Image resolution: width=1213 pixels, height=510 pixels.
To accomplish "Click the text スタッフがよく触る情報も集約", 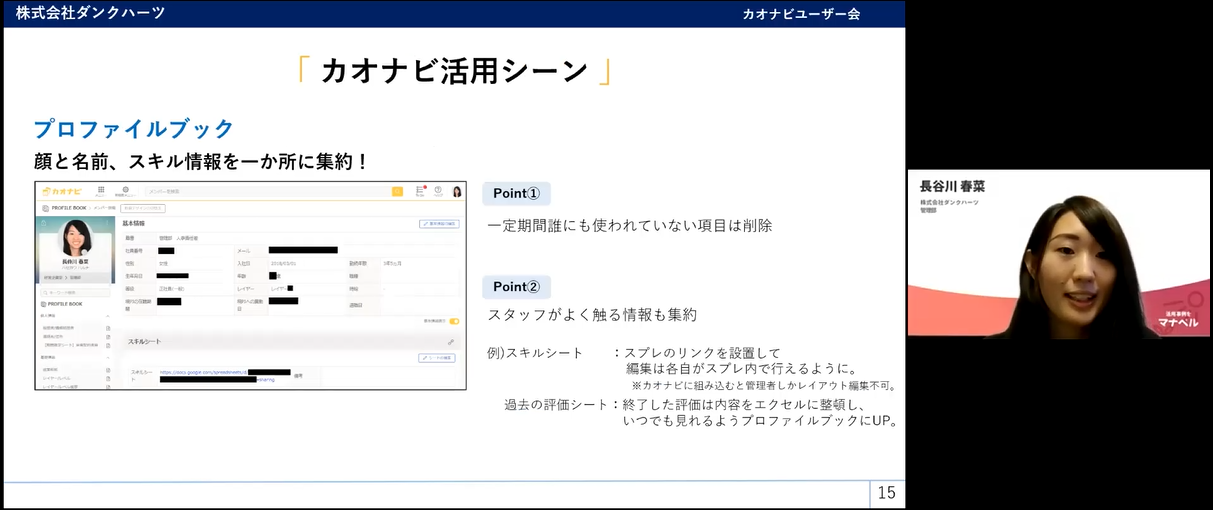I will point(592,314).
